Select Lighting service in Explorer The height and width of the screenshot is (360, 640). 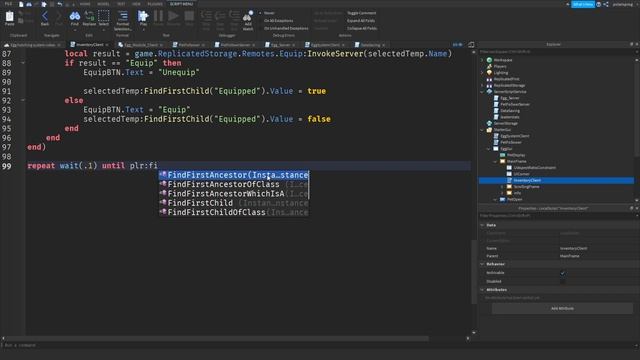click(x=501, y=73)
